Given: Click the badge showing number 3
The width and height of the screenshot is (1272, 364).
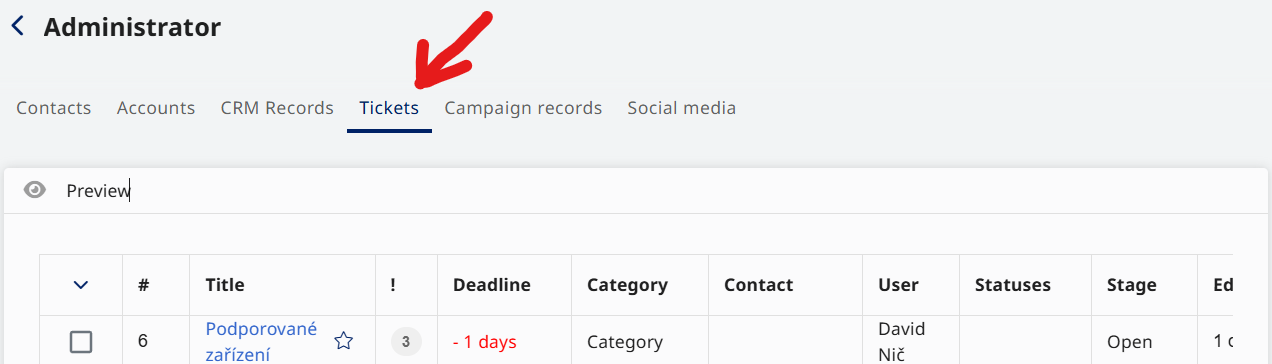Looking at the screenshot, I should coord(405,341).
